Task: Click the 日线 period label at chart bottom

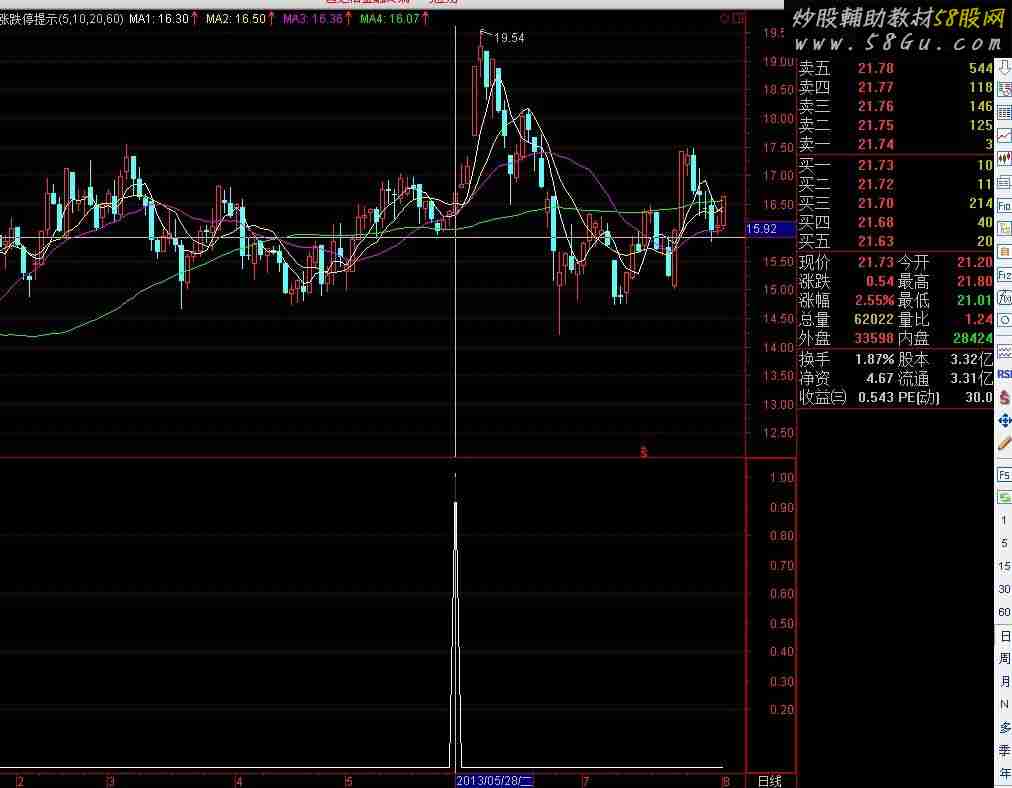Action: coord(769,781)
